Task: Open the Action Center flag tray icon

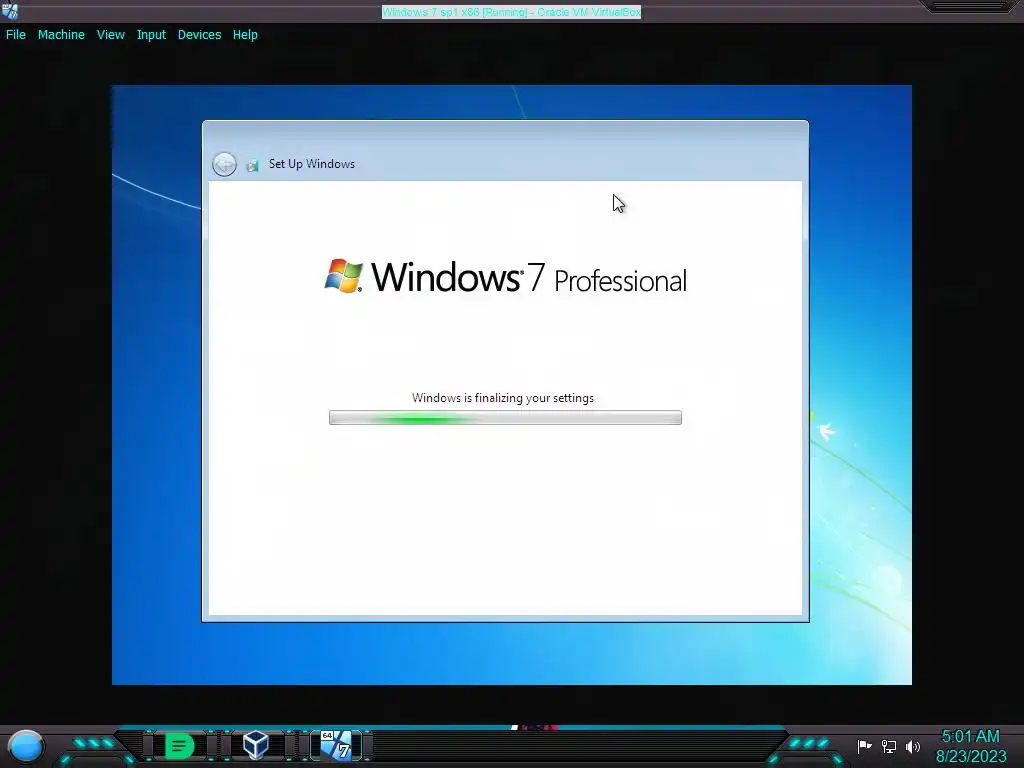Action: pos(864,746)
